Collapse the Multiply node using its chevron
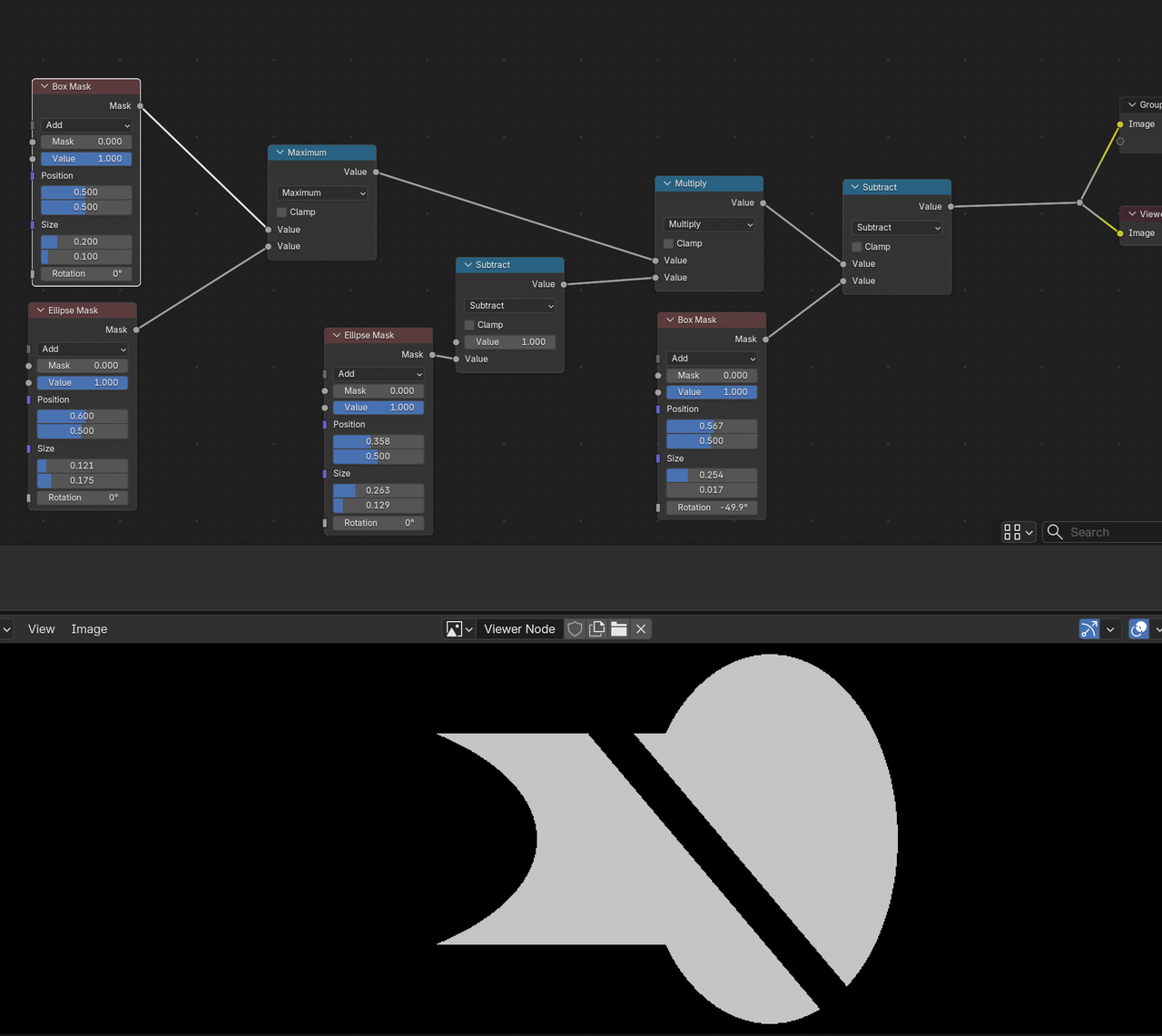The width and height of the screenshot is (1162, 1036). coord(667,183)
